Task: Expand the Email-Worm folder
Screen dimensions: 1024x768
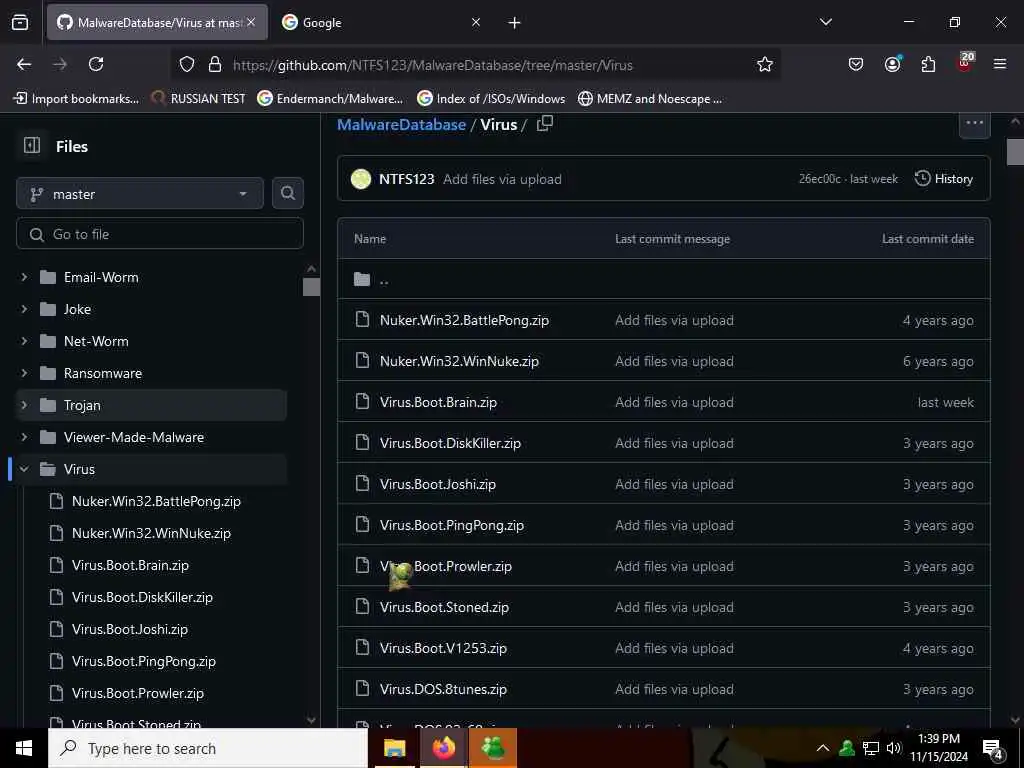Action: 24,277
